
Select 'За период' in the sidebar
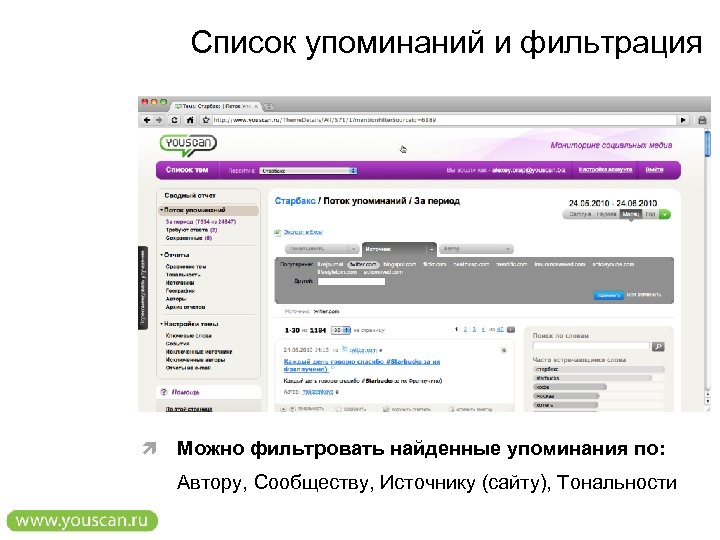coord(201,222)
